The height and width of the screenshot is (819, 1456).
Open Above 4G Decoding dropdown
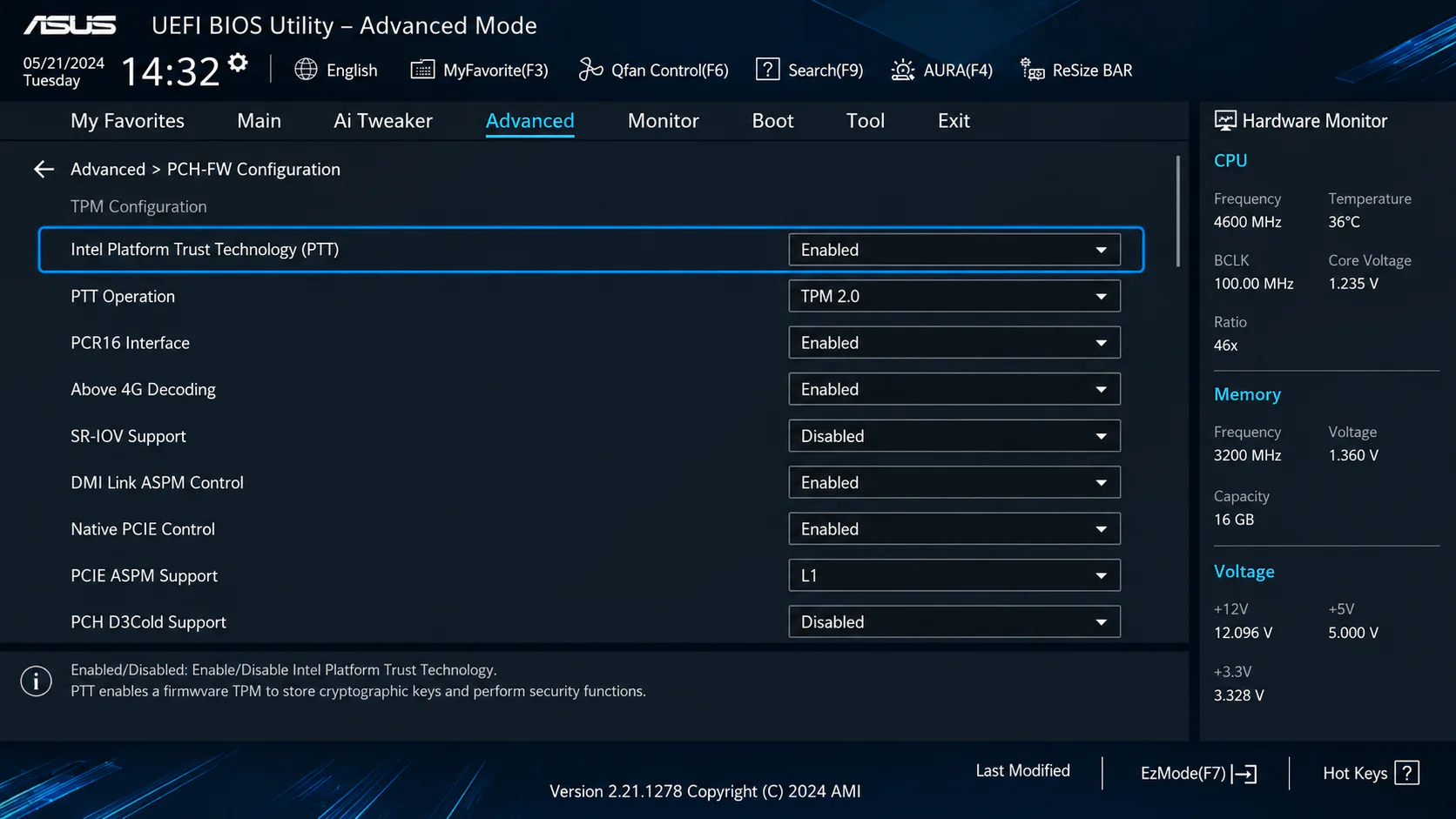tap(954, 389)
